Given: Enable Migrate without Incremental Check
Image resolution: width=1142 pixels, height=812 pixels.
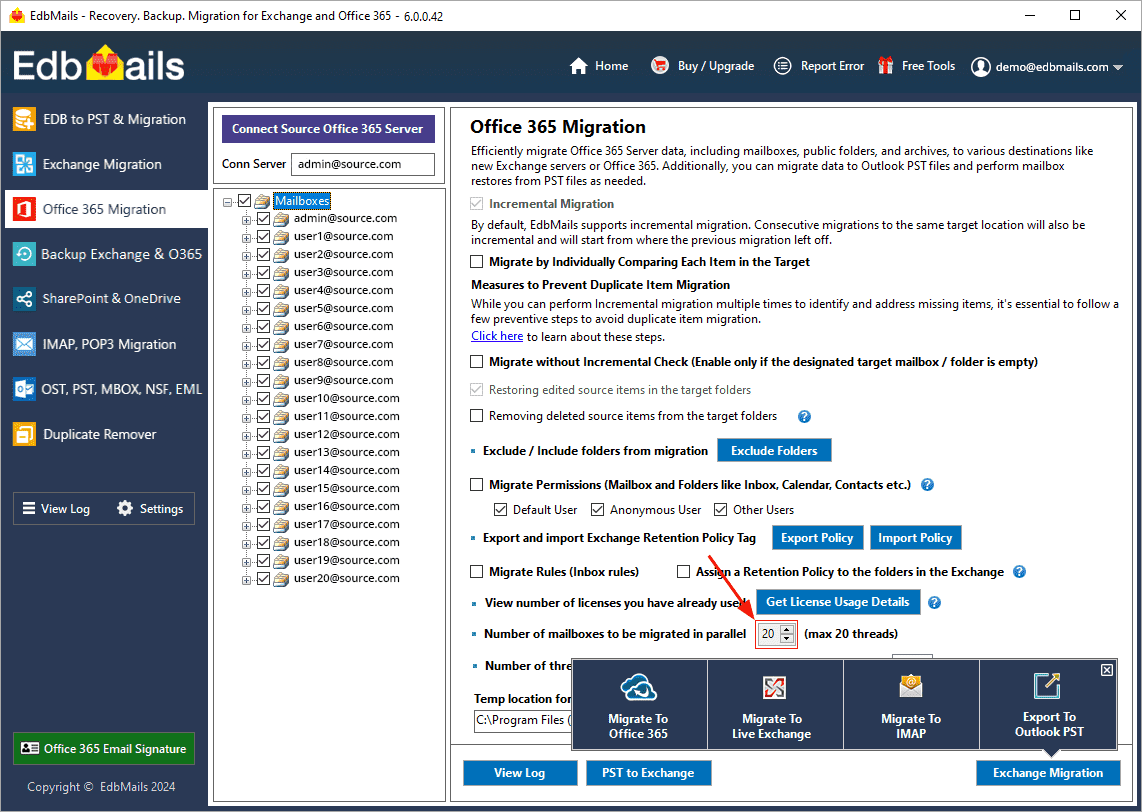Looking at the screenshot, I should tap(476, 361).
